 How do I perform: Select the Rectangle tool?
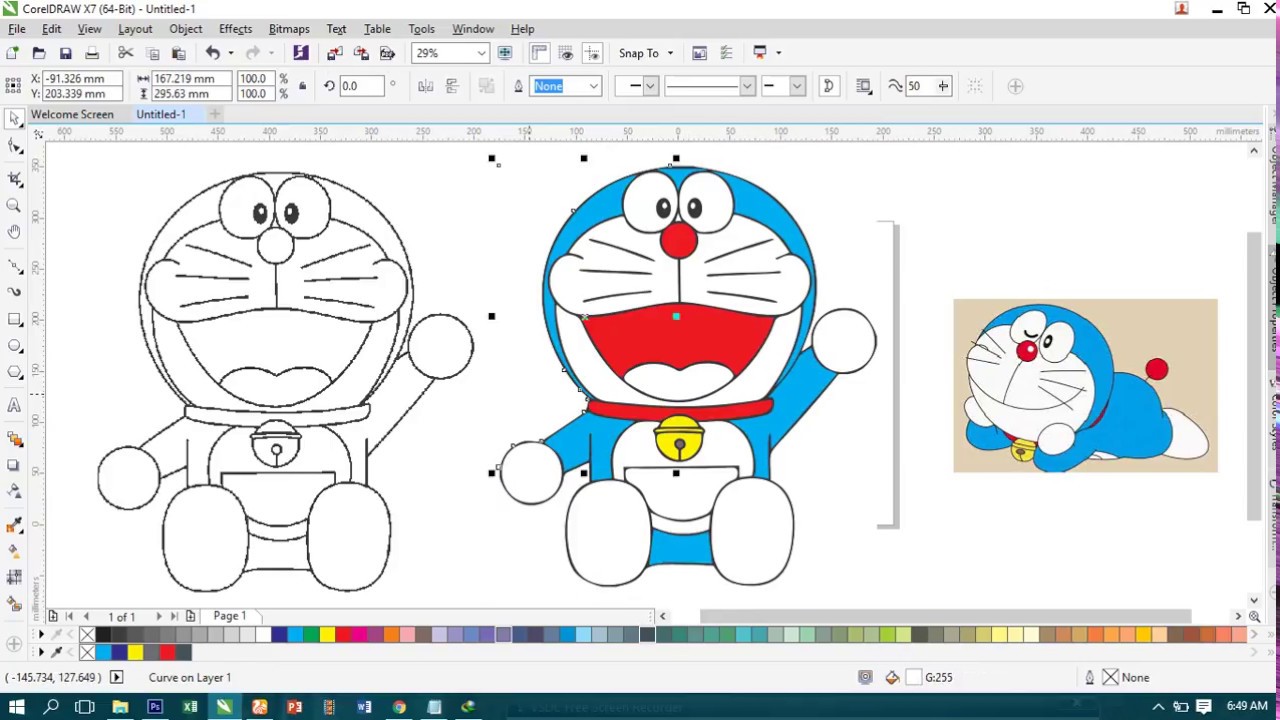tap(14, 319)
